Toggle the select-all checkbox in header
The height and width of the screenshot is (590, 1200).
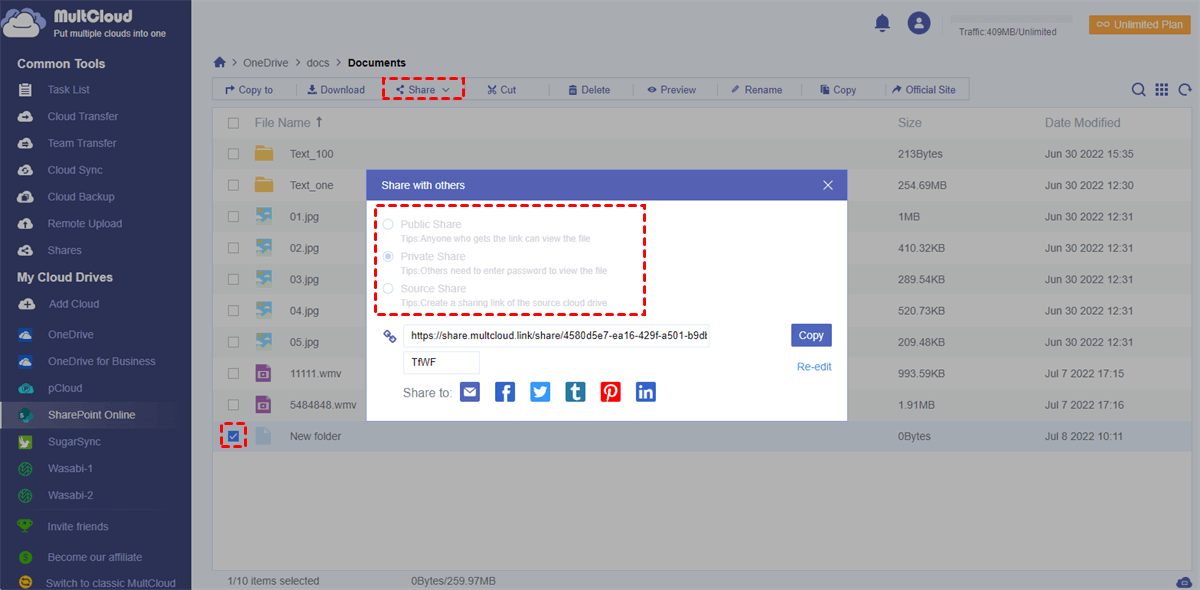(233, 123)
